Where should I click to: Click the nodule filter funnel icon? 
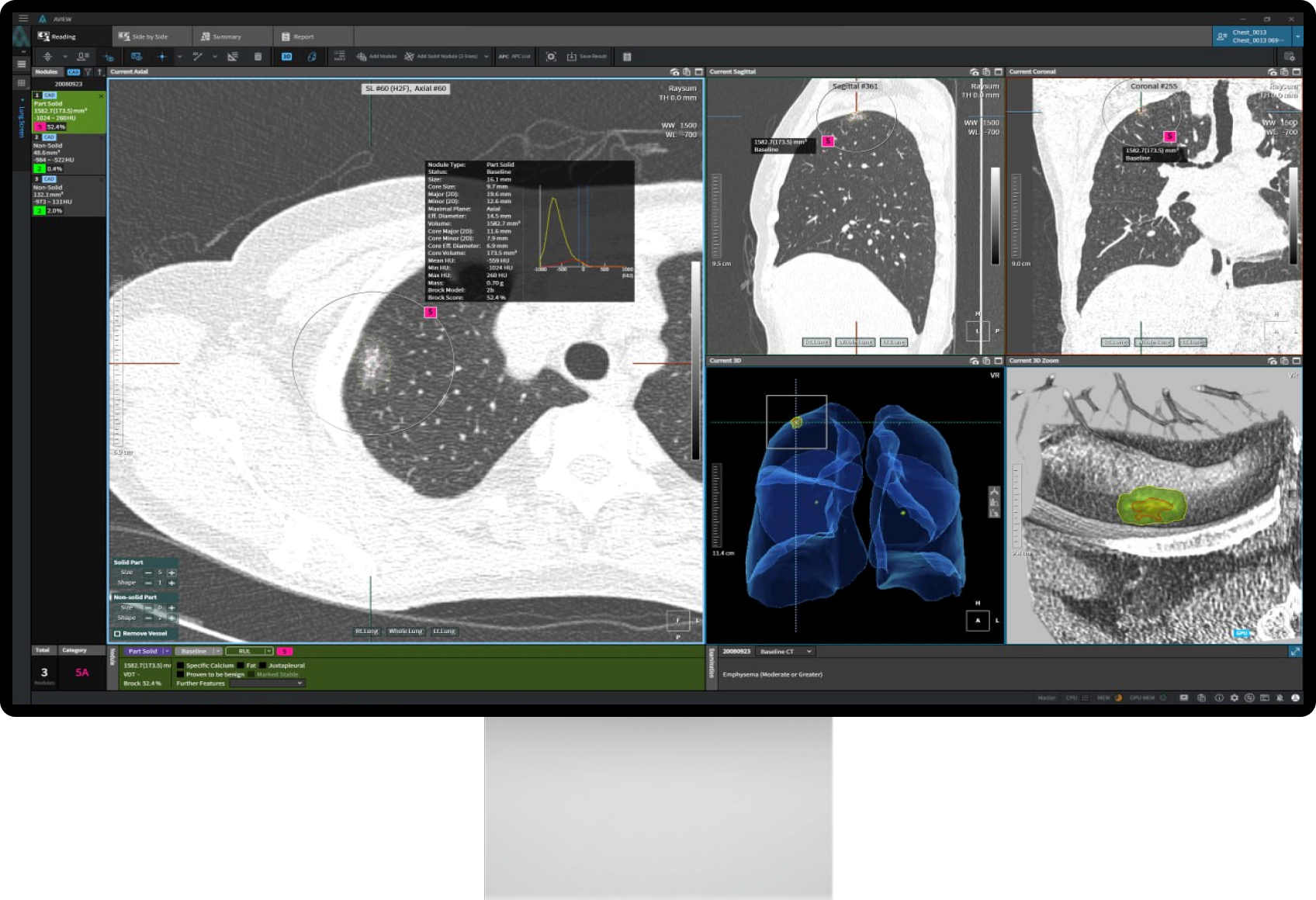[x=88, y=72]
